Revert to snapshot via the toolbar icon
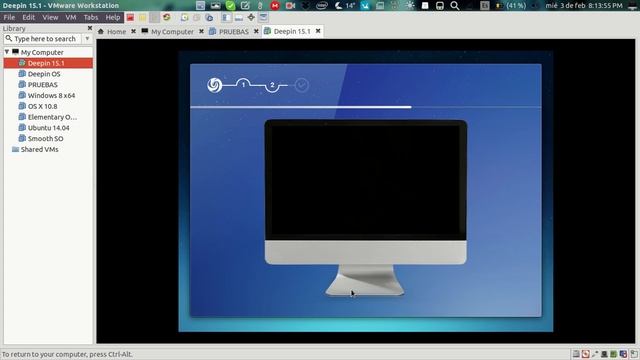This screenshot has width=640, height=360. (x=197, y=18)
